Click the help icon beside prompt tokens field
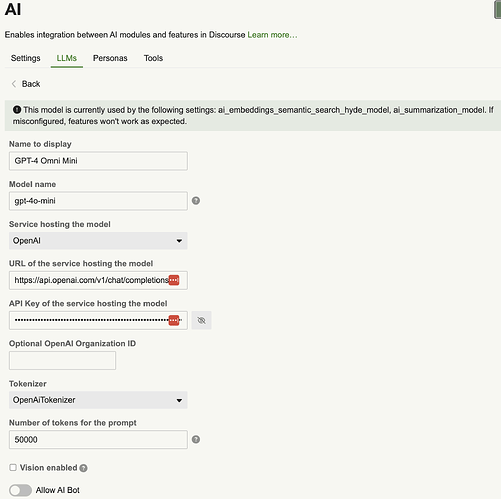501x499 pixels. coord(196,439)
